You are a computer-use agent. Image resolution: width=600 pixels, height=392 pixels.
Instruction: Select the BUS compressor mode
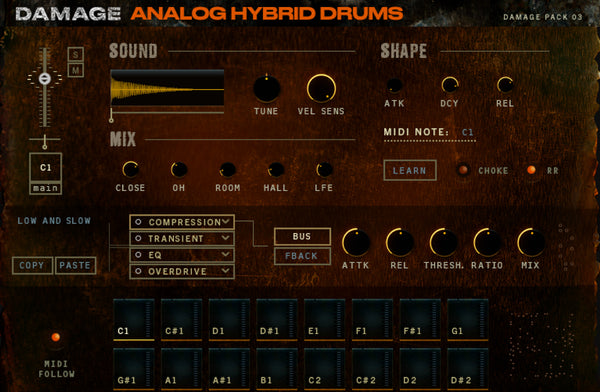[302, 237]
